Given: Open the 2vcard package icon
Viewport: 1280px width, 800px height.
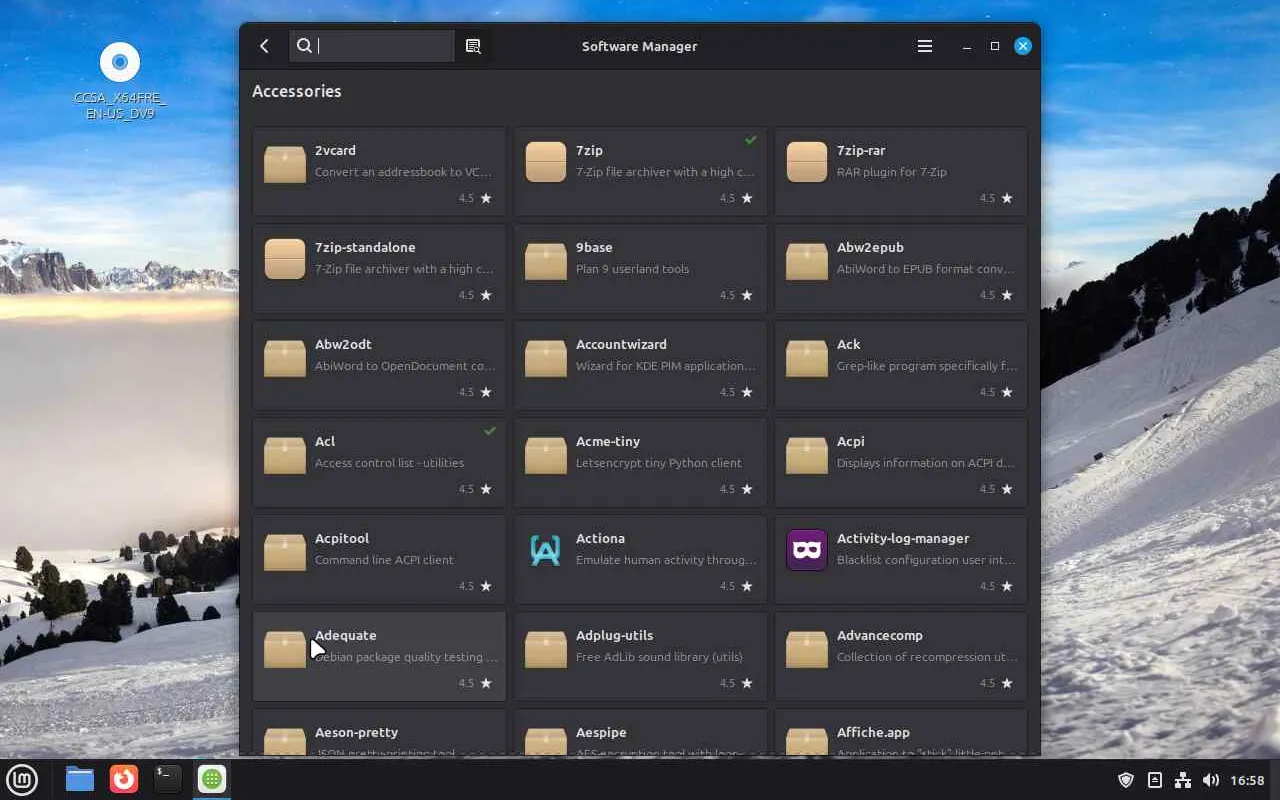Looking at the screenshot, I should (285, 163).
